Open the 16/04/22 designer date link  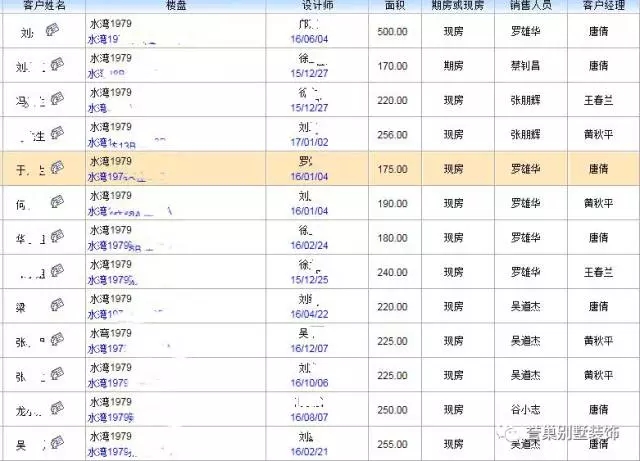coord(310,313)
